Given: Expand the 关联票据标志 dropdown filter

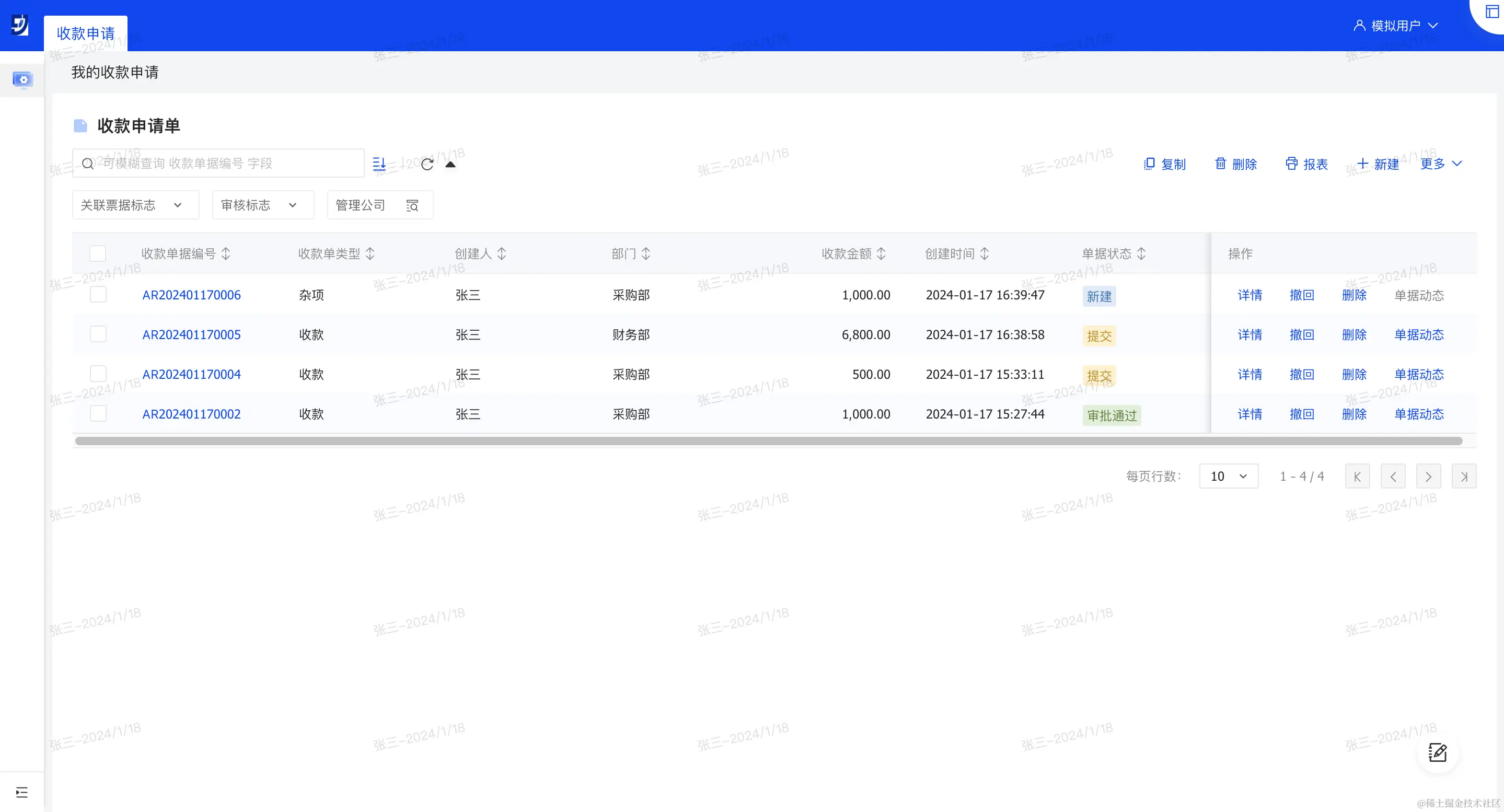Looking at the screenshot, I should click(135, 205).
